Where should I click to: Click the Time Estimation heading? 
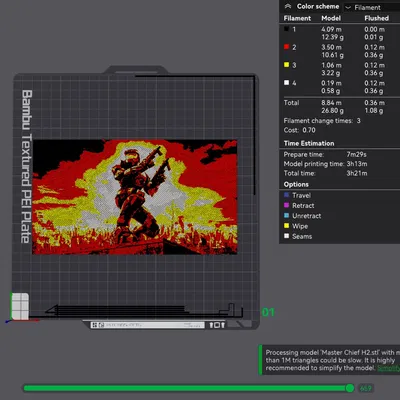click(309, 143)
